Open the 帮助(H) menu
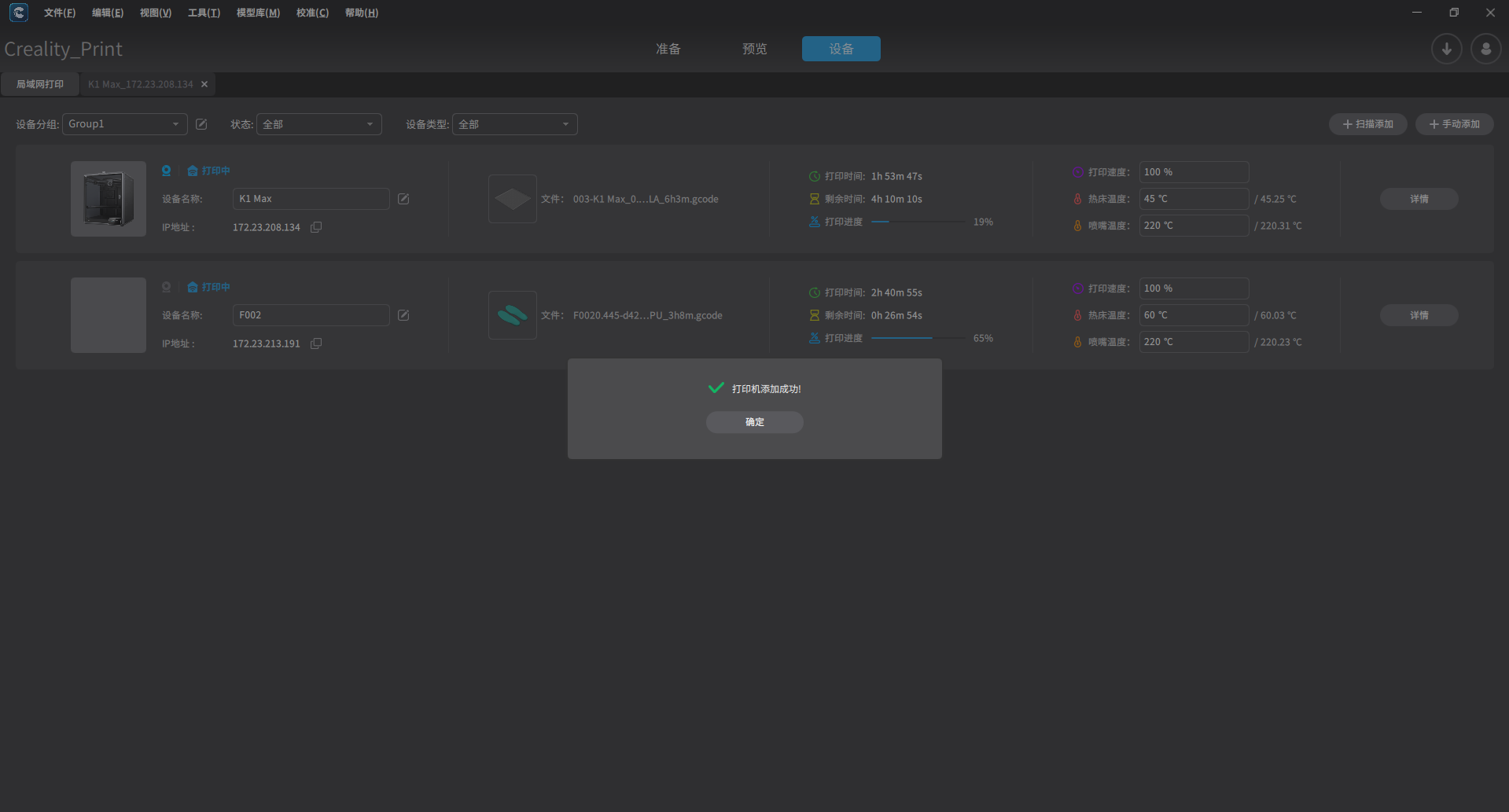This screenshot has width=1509, height=812. [x=362, y=13]
